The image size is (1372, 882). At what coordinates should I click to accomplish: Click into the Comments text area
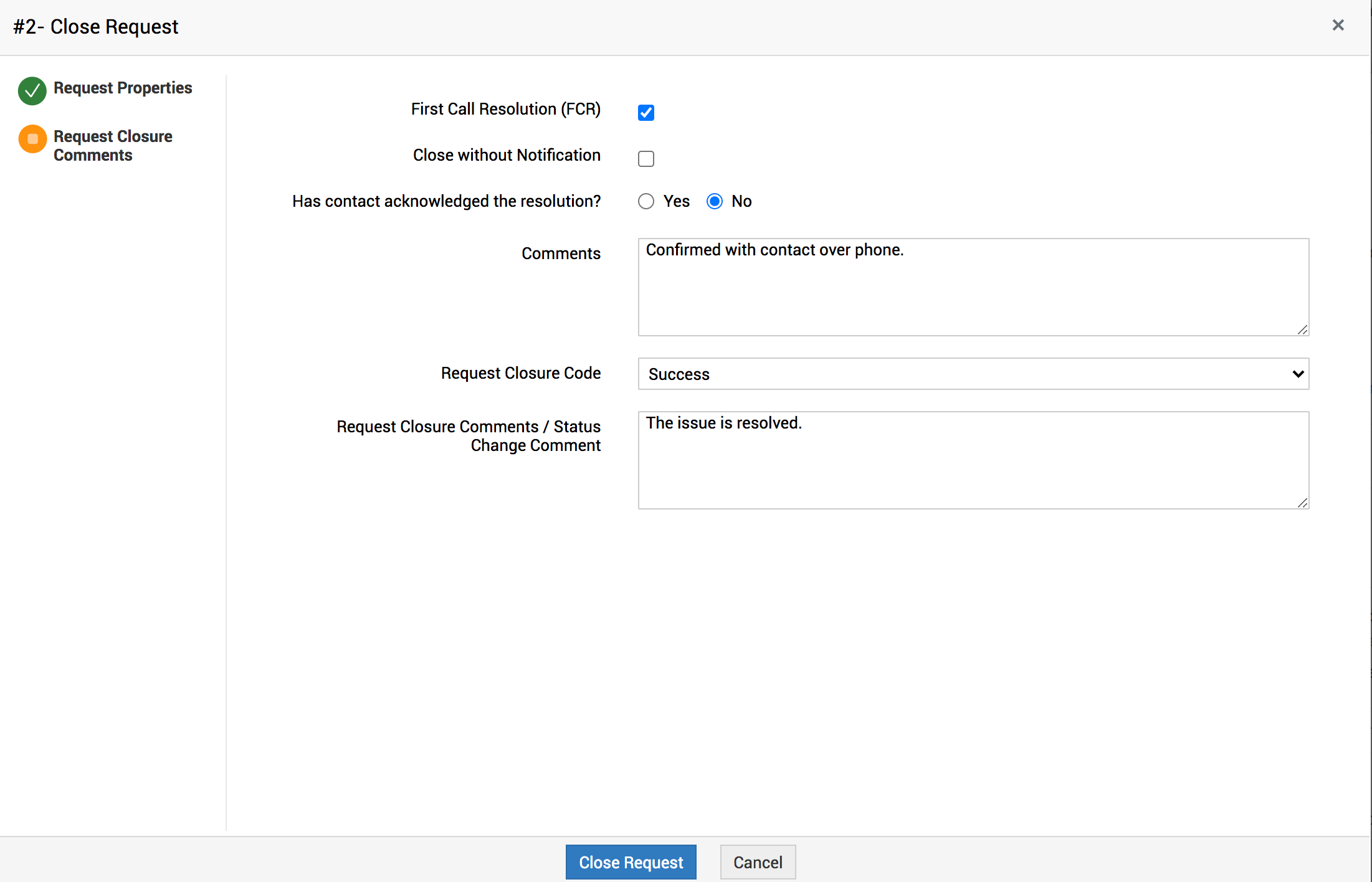coord(973,287)
